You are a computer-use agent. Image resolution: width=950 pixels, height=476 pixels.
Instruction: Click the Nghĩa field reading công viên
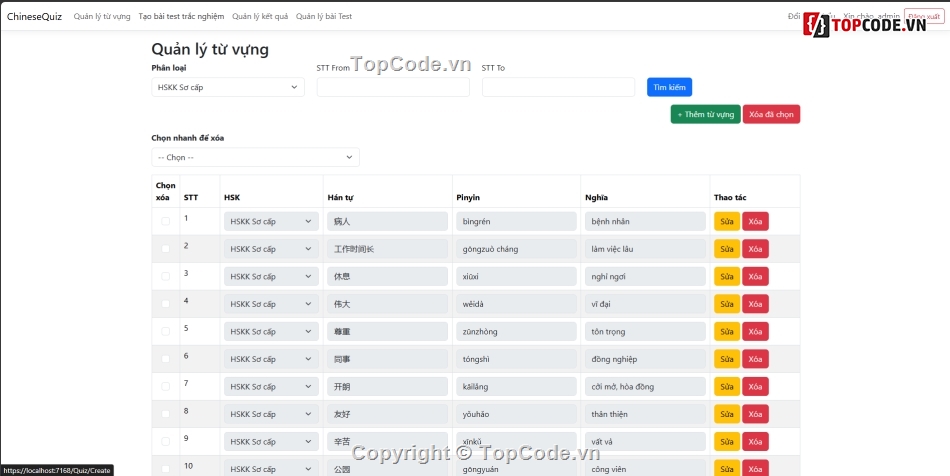645,468
